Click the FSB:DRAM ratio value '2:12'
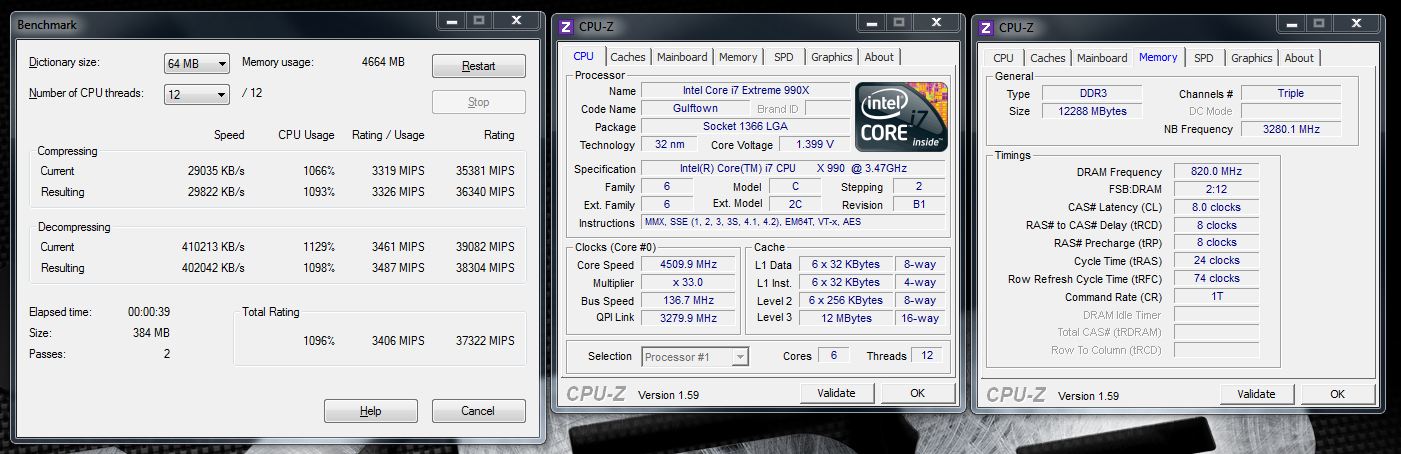1401x454 pixels. [x=1216, y=189]
